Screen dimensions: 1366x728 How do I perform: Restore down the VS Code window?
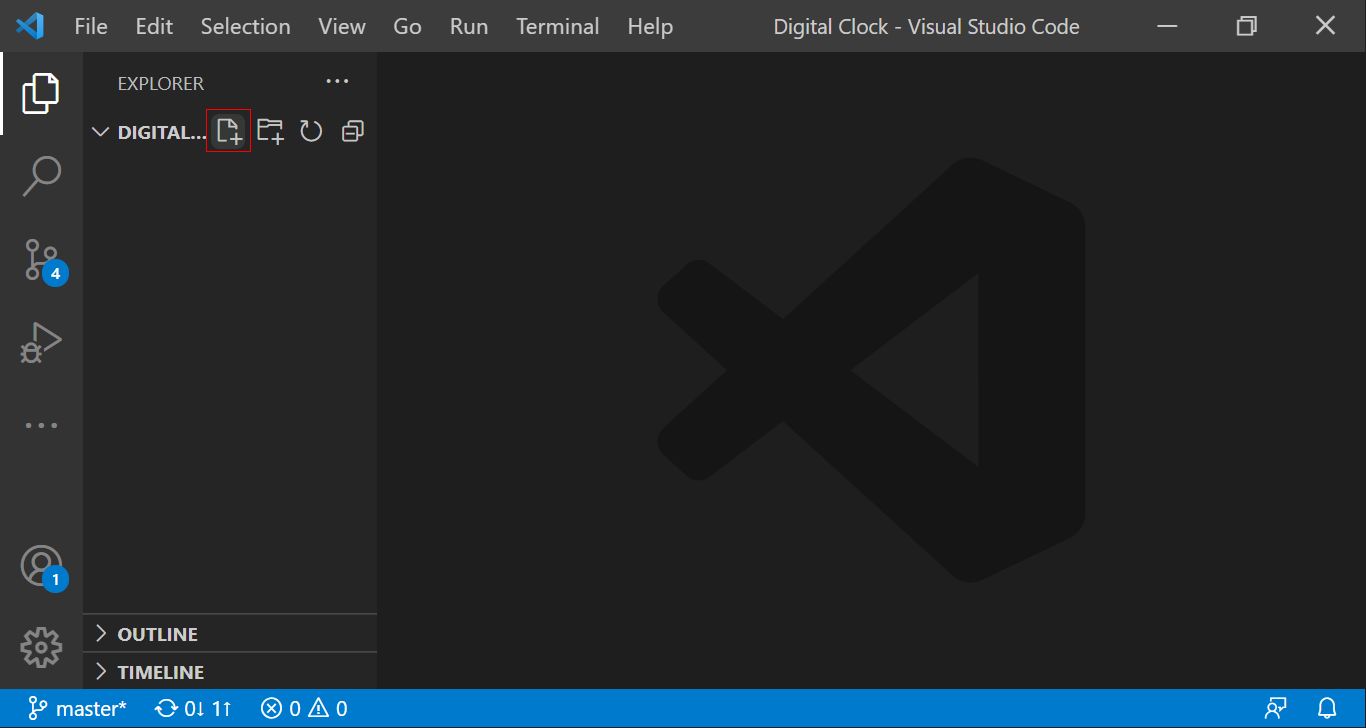pyautogui.click(x=1246, y=26)
